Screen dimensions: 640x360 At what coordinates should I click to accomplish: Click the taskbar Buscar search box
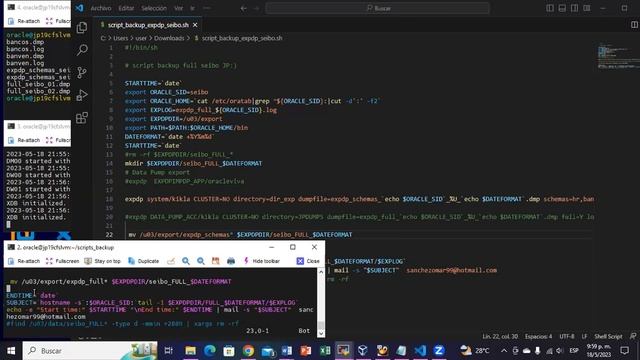coord(90,351)
